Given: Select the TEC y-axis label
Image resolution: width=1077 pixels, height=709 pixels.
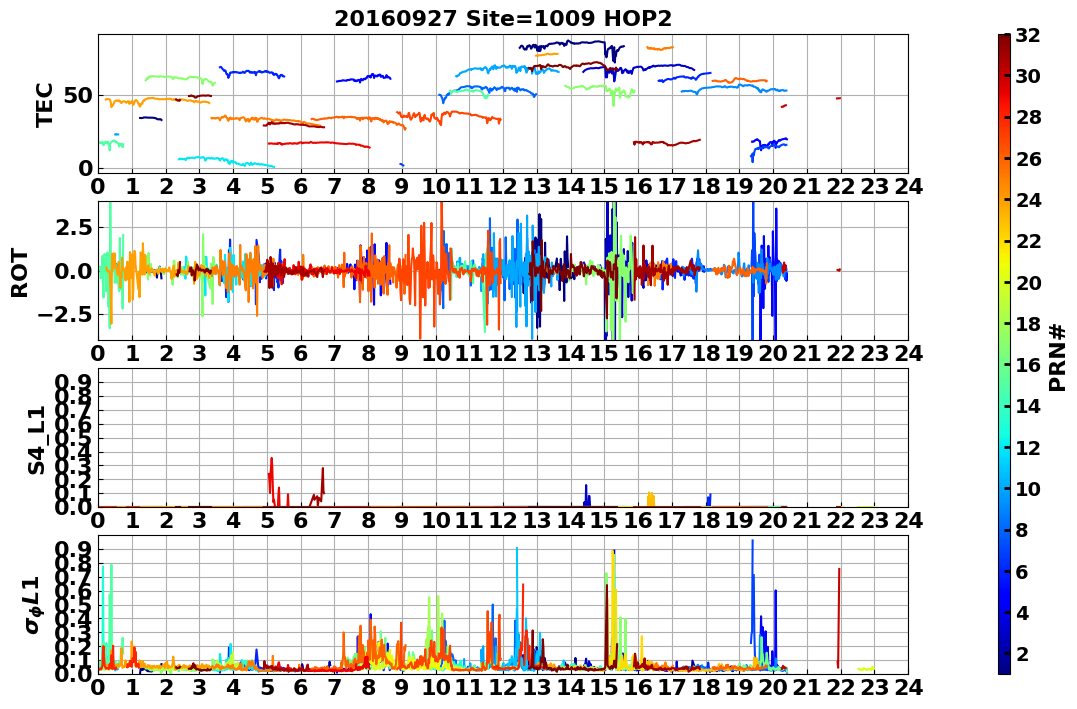Looking at the screenshot, I should [44, 104].
